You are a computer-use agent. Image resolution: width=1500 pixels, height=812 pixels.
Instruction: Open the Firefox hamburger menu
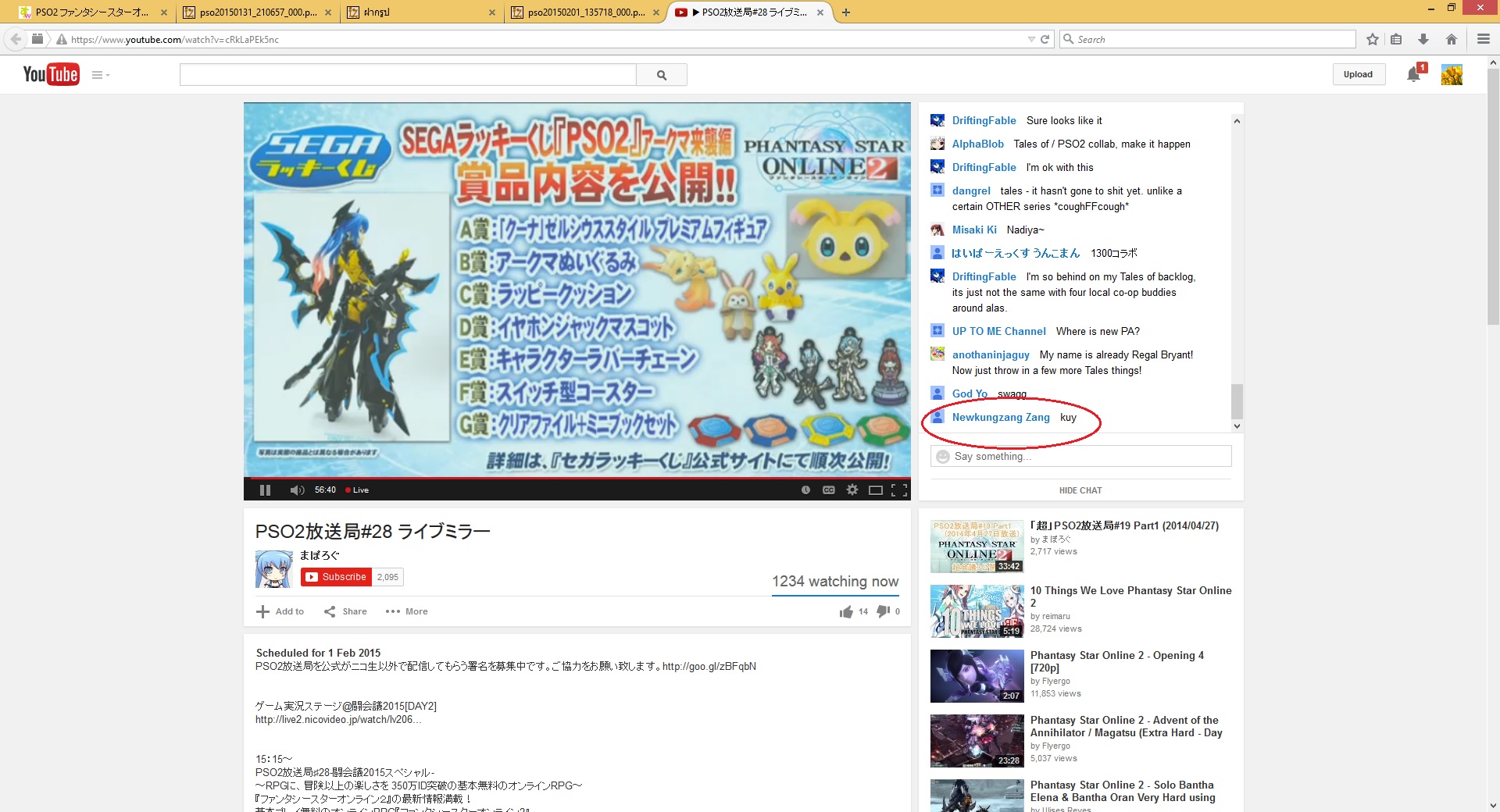pos(1484,39)
